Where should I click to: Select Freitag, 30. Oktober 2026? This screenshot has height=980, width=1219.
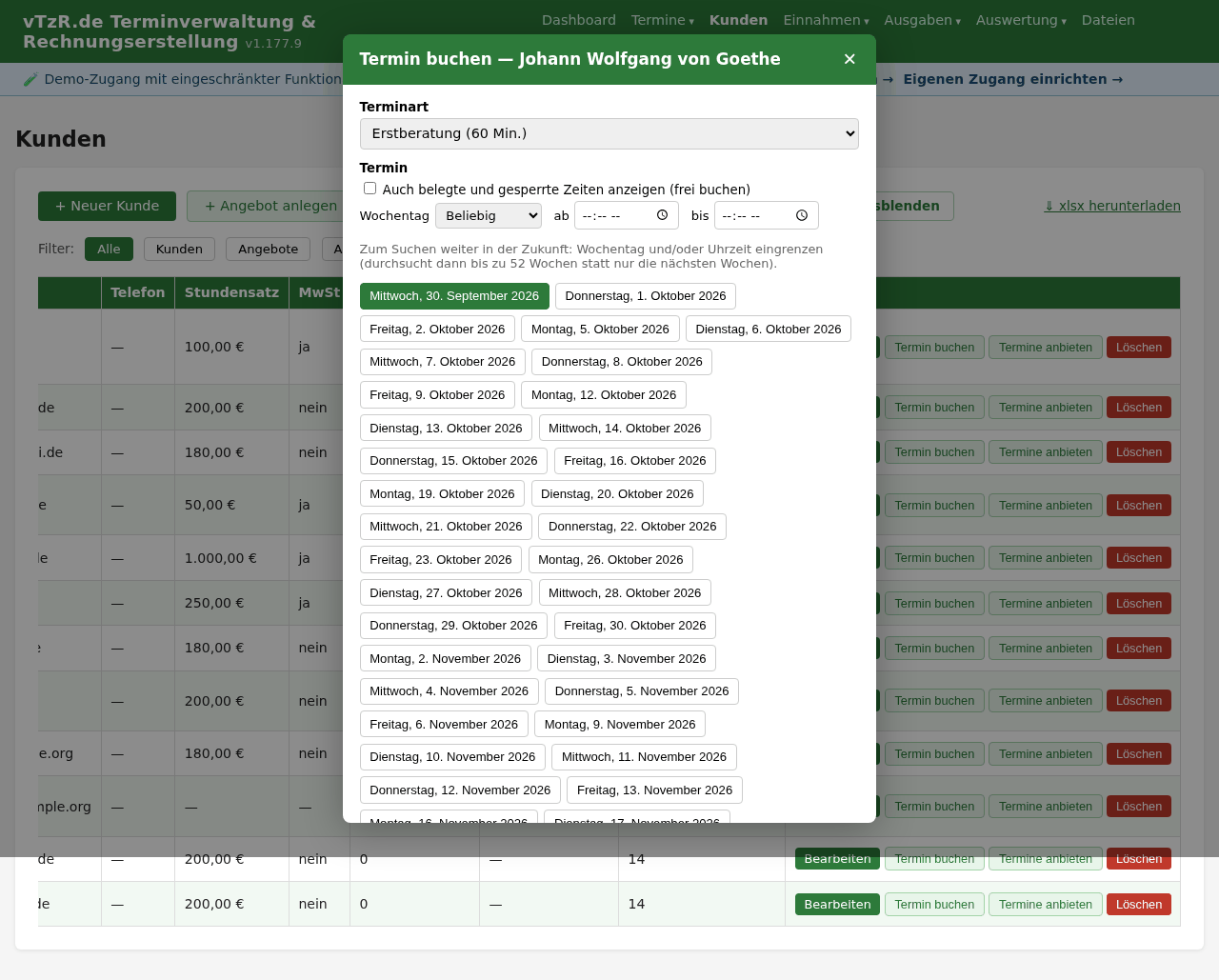(x=635, y=626)
